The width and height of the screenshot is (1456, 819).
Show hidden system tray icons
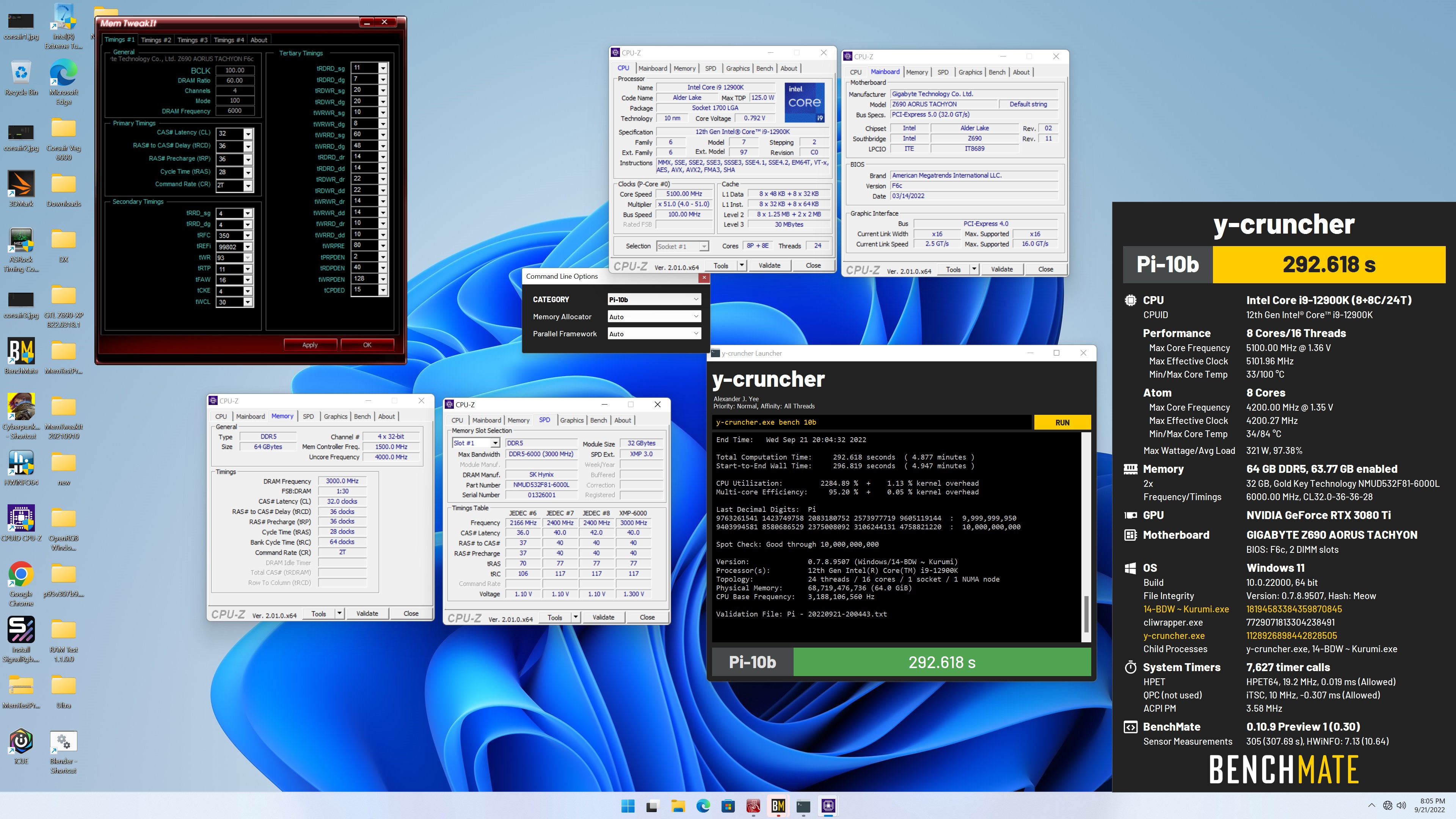[1372, 805]
